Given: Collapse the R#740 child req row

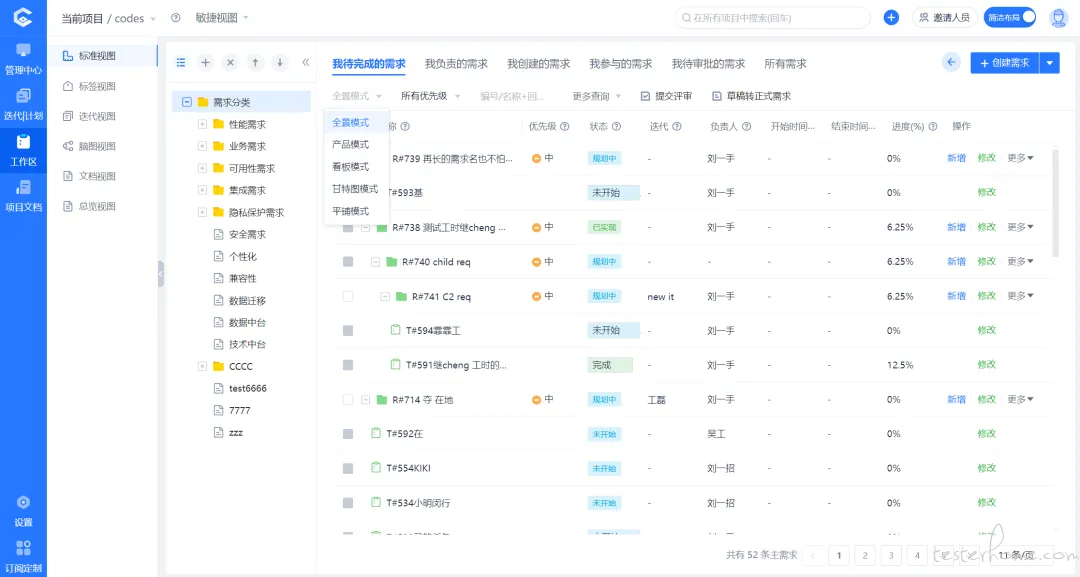Looking at the screenshot, I should tap(375, 262).
